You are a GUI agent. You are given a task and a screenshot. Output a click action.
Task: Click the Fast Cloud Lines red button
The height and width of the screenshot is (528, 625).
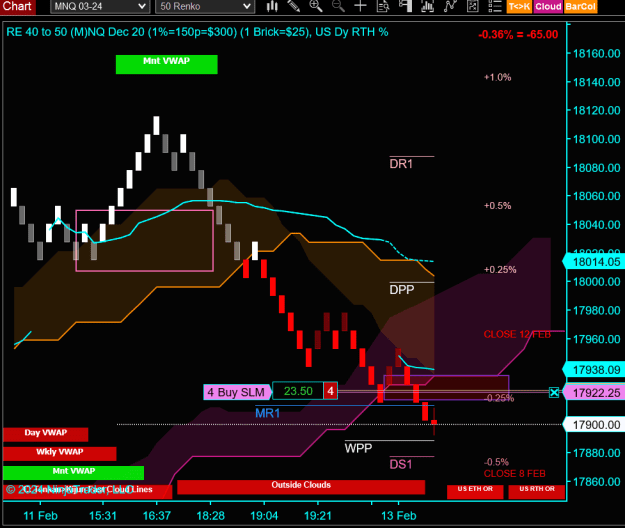(x=88, y=492)
